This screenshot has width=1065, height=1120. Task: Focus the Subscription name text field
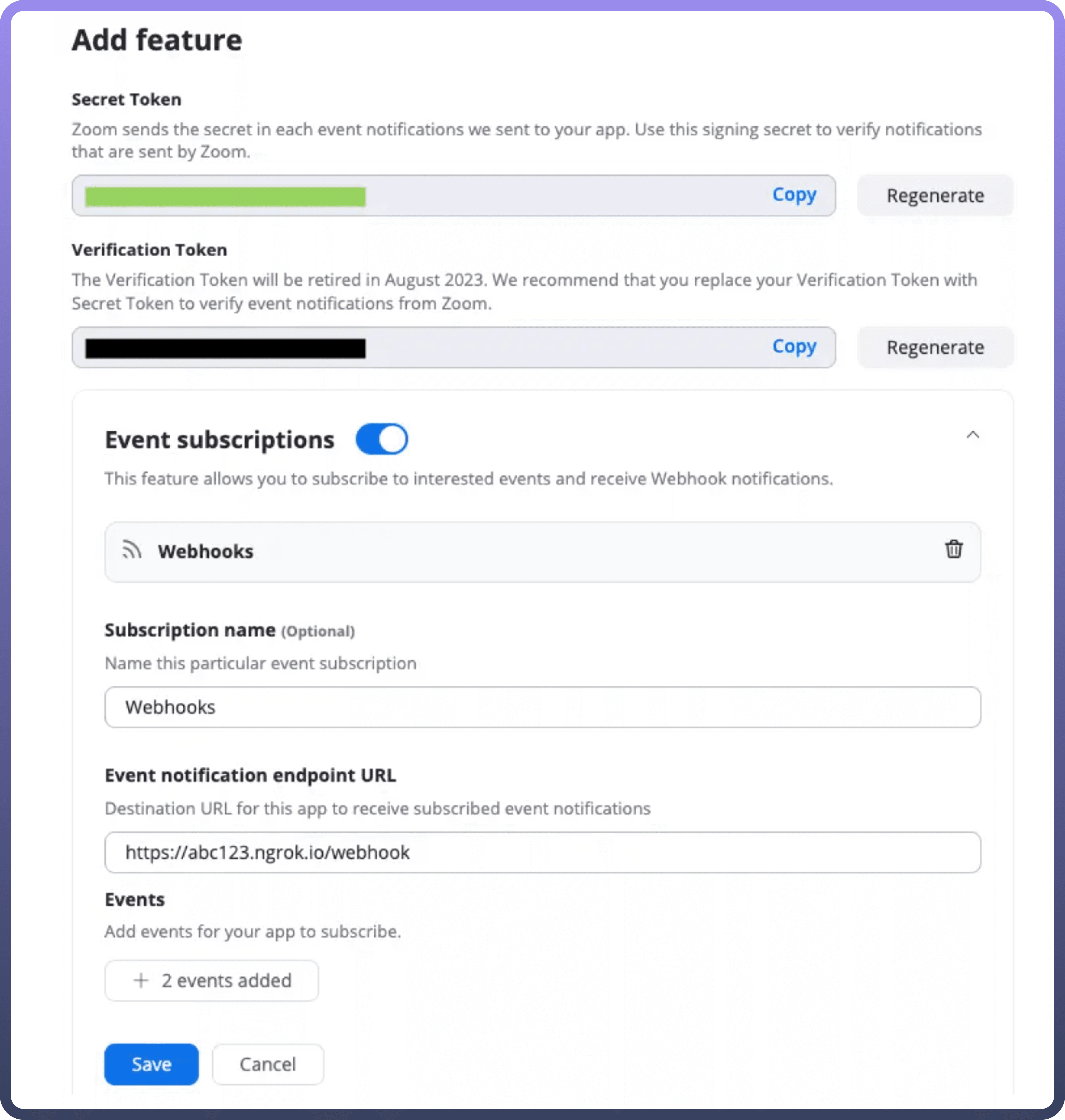(x=542, y=707)
